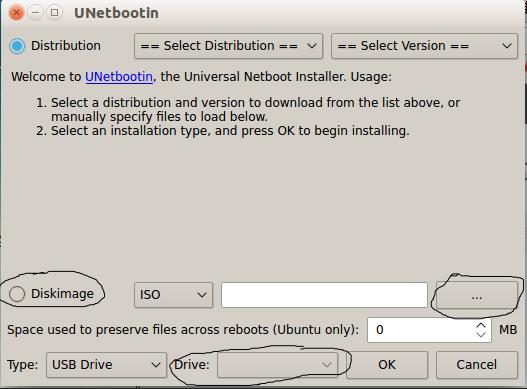Viewport: 527px width, 389px height.
Task: Click the 'Space used to preserve files' label
Action: (183, 330)
